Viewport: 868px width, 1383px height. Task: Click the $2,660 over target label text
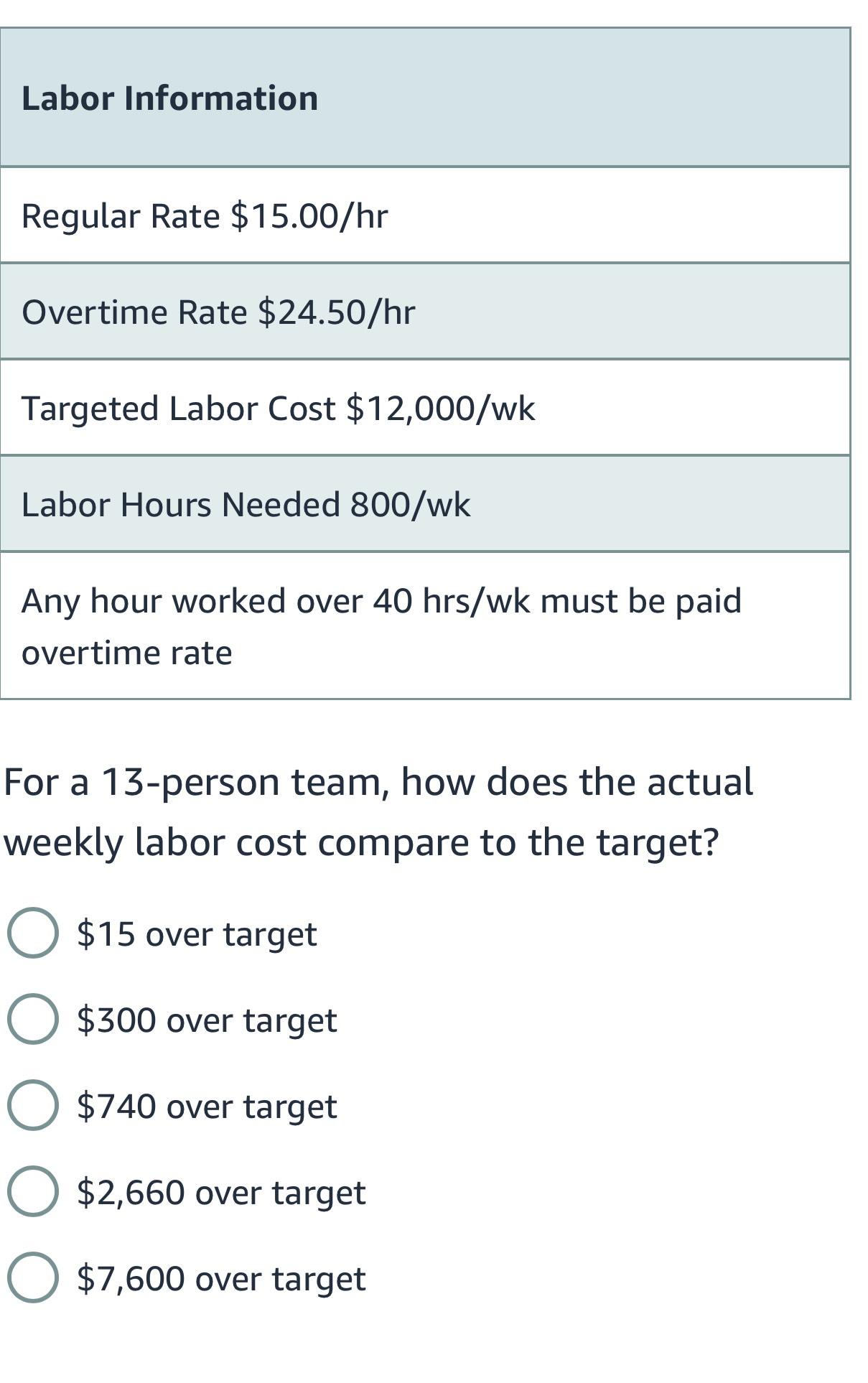220,1190
